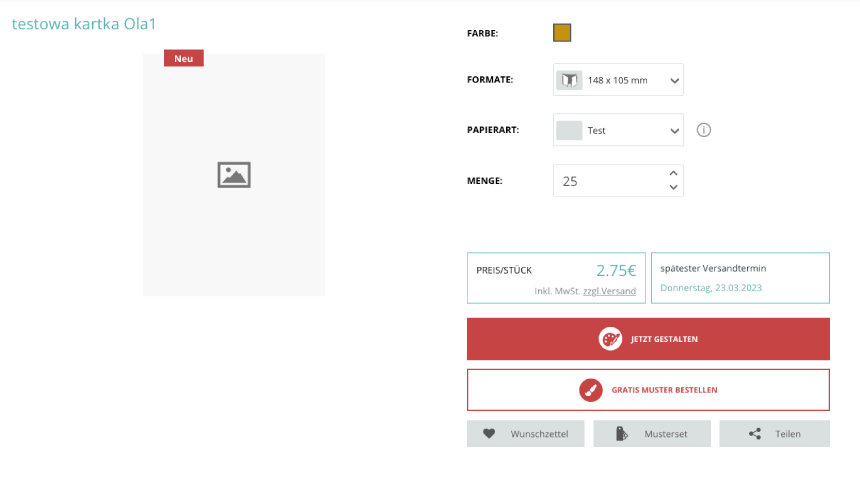860x477 pixels.
Task: Decrease Menge with the down arrow
Action: [x=674, y=188]
